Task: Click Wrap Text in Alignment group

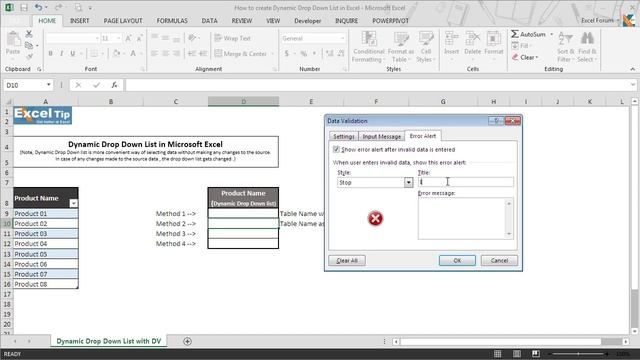Action: click(232, 38)
